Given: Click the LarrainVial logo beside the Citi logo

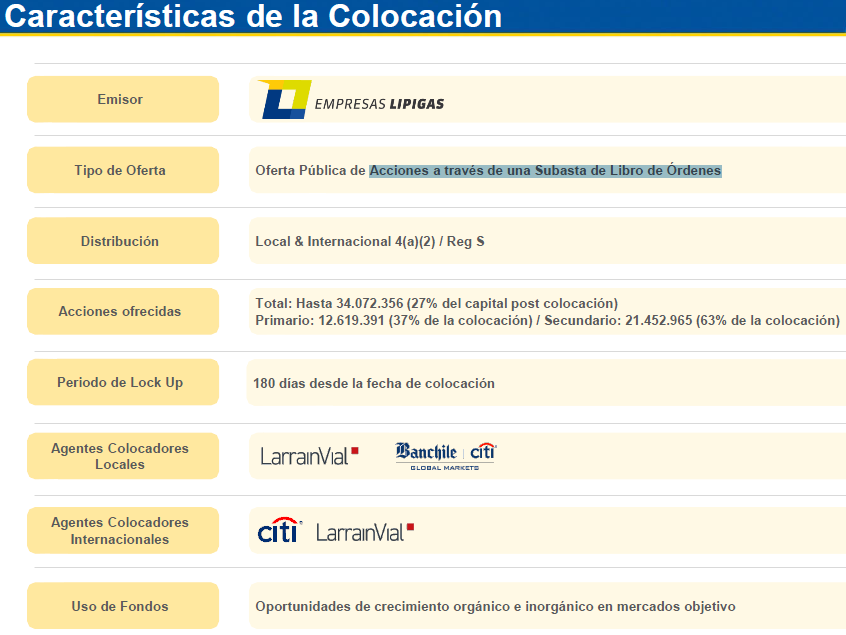Looking at the screenshot, I should [364, 532].
